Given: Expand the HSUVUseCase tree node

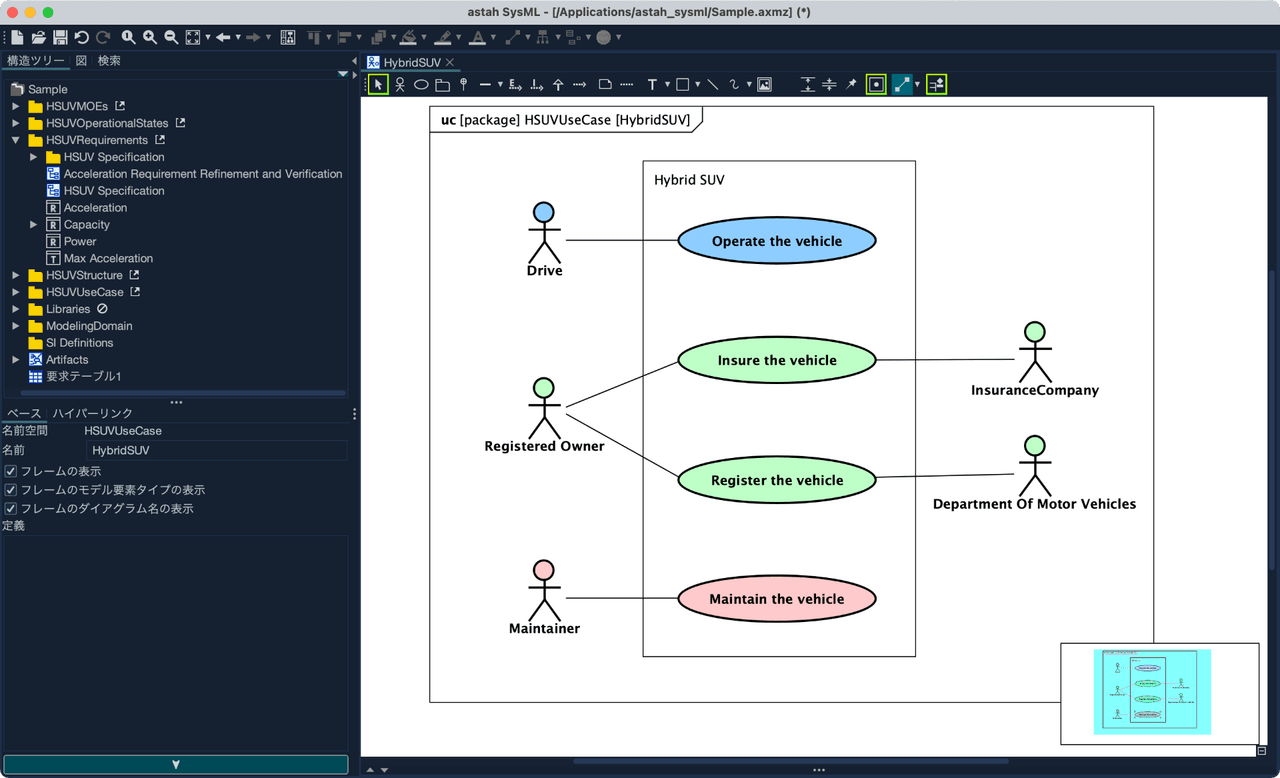Looking at the screenshot, I should 16,292.
